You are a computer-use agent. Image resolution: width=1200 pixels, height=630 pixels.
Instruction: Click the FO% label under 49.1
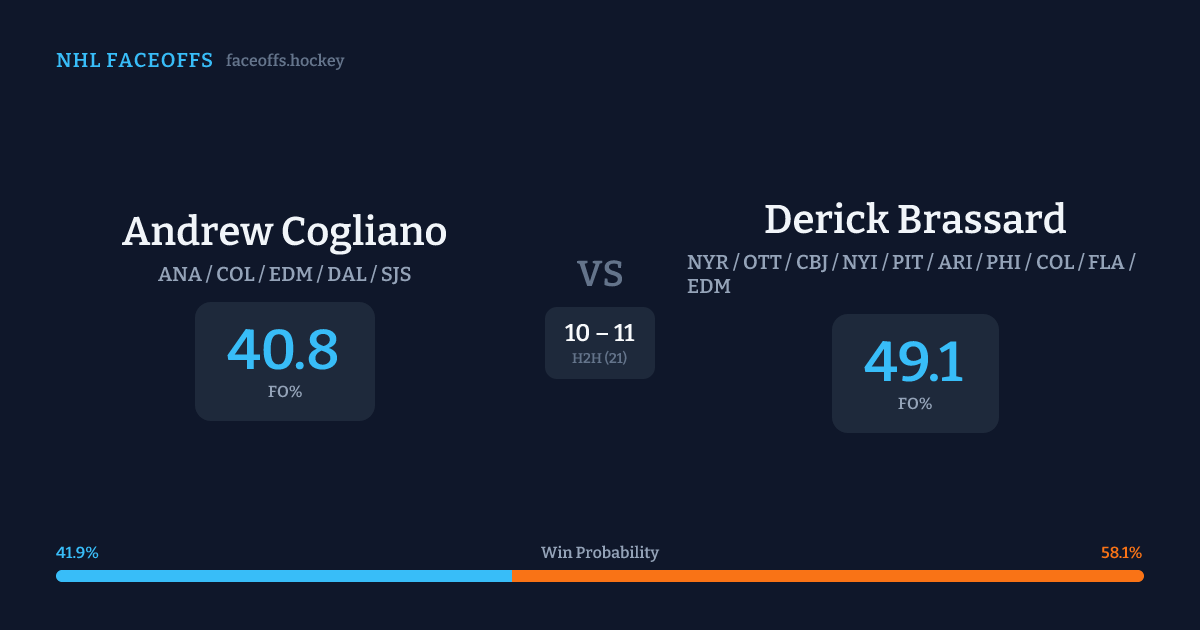tap(914, 404)
